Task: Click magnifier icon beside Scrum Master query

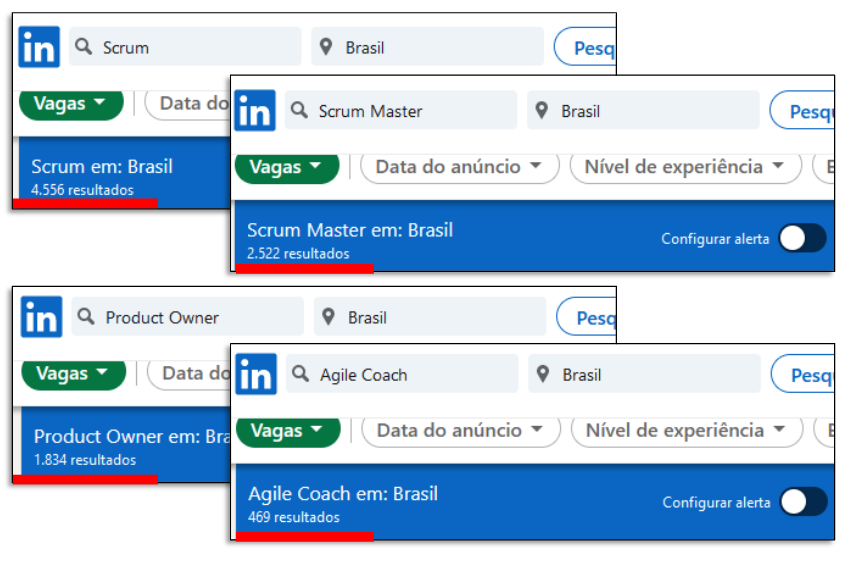Action: [300, 110]
